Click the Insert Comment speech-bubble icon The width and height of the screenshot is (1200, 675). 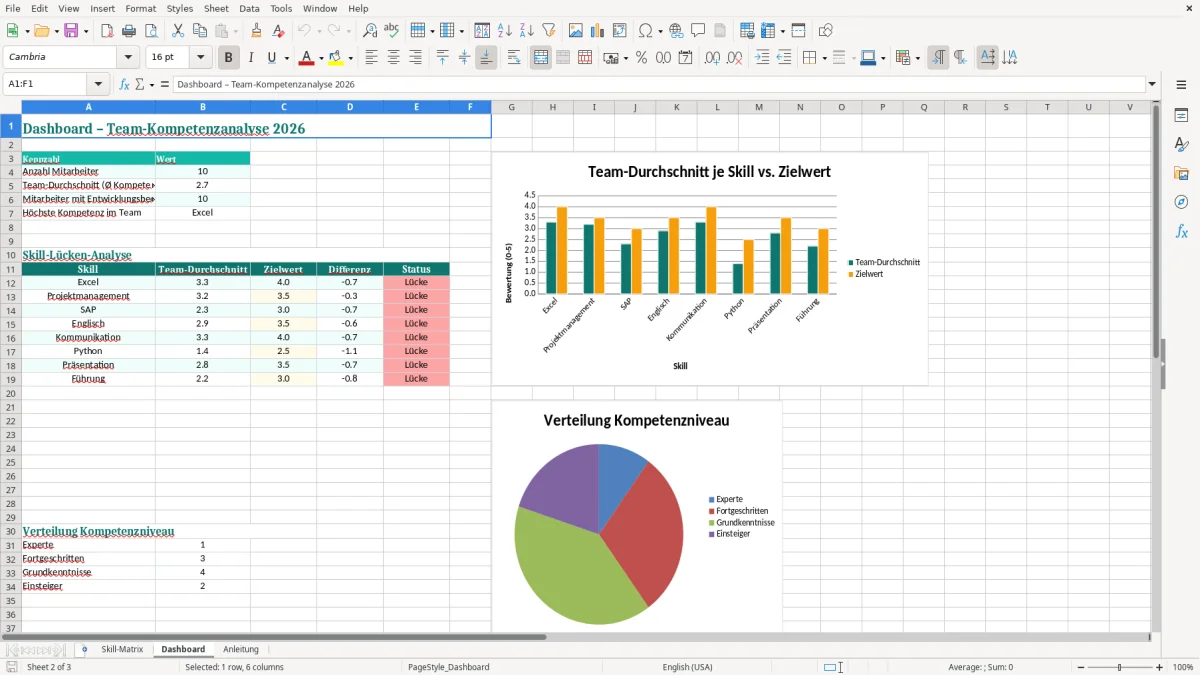698,31
